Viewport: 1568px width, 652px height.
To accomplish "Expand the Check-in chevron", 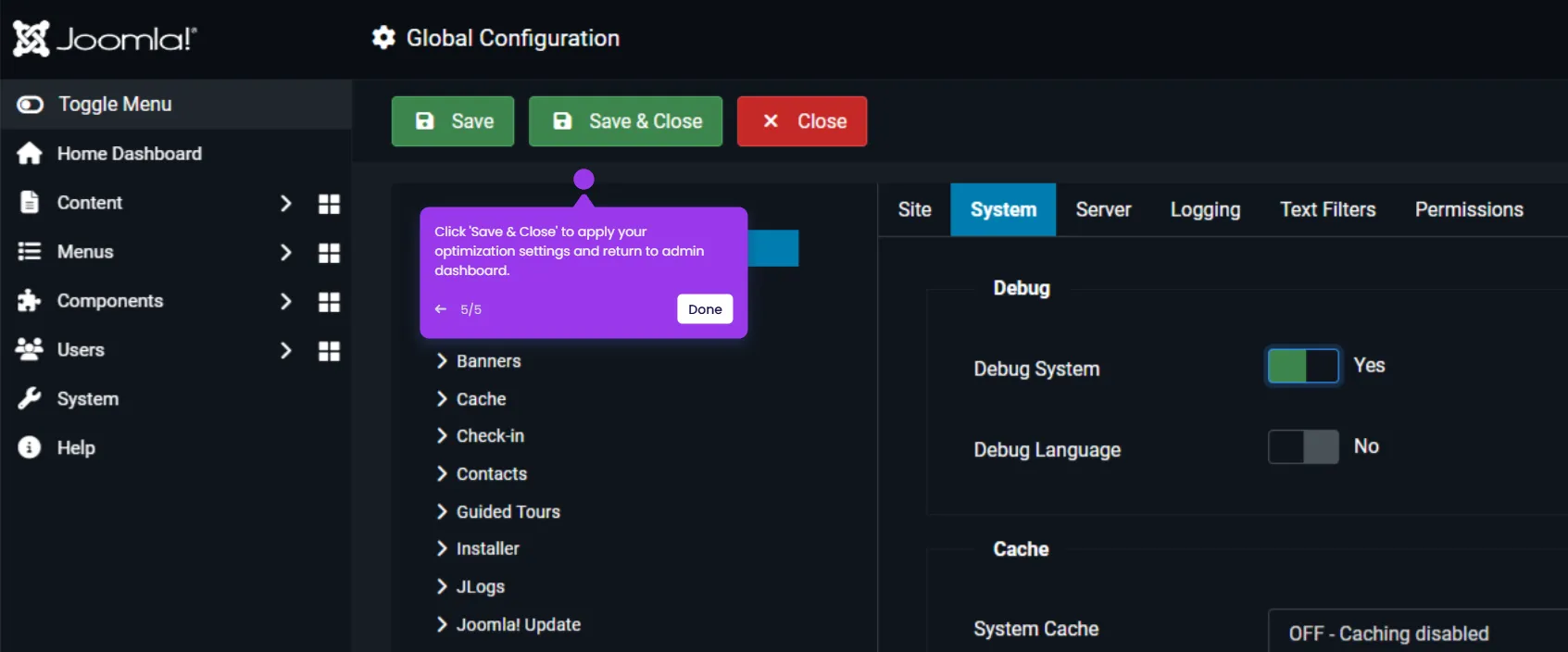I will pyautogui.click(x=442, y=436).
